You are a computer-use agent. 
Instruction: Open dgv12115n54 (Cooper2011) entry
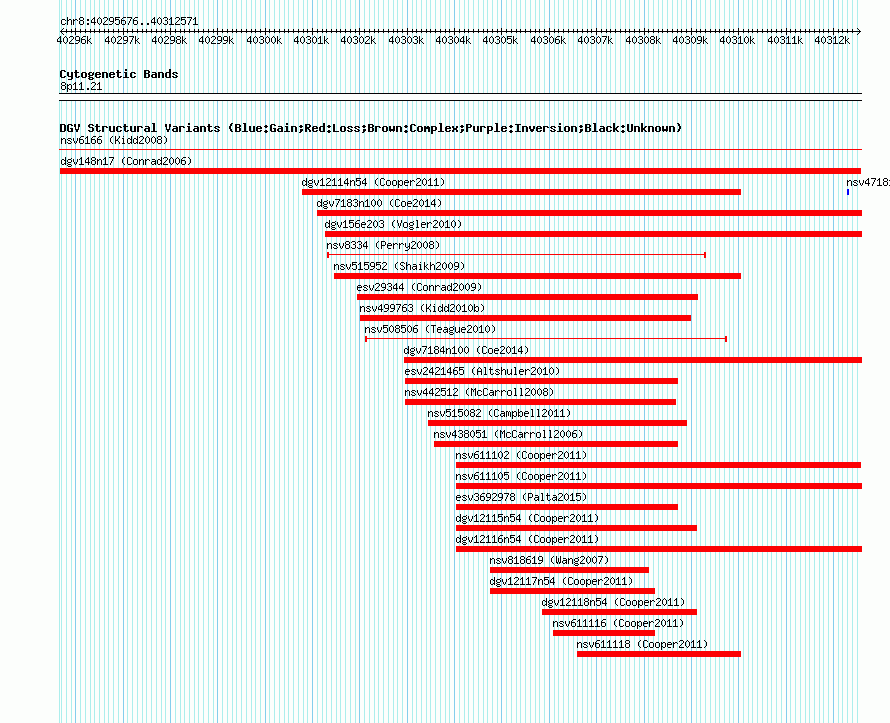click(527, 518)
